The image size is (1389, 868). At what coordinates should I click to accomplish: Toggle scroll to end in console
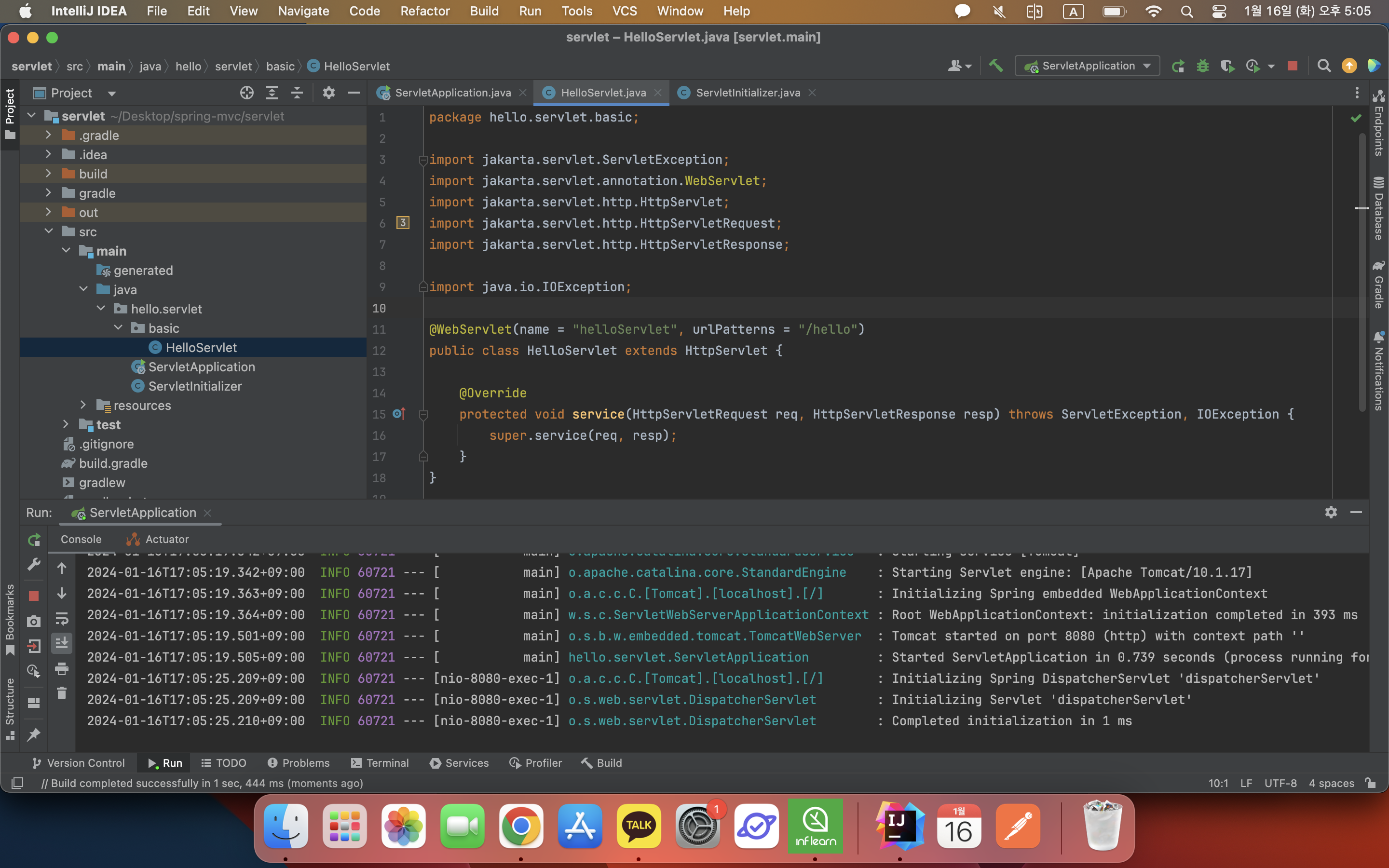point(61,643)
